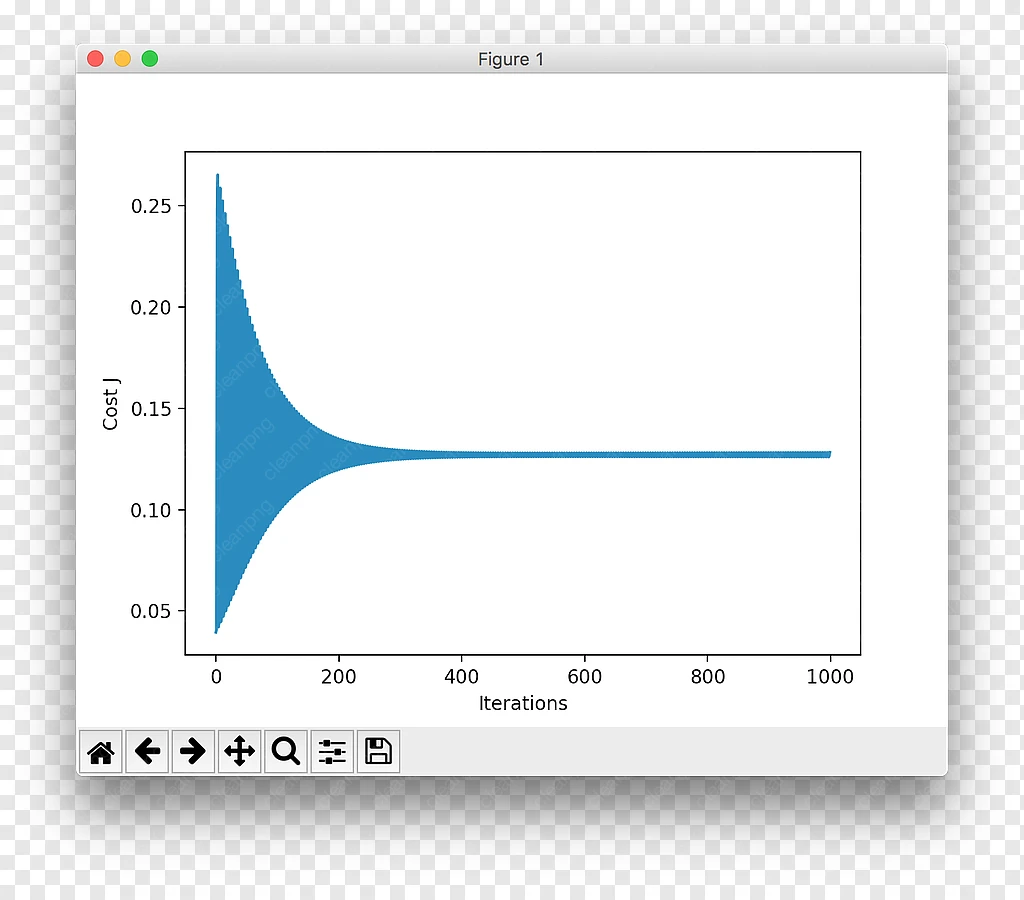Click the Iterations x-axis label
The image size is (1024, 900).
click(x=523, y=703)
